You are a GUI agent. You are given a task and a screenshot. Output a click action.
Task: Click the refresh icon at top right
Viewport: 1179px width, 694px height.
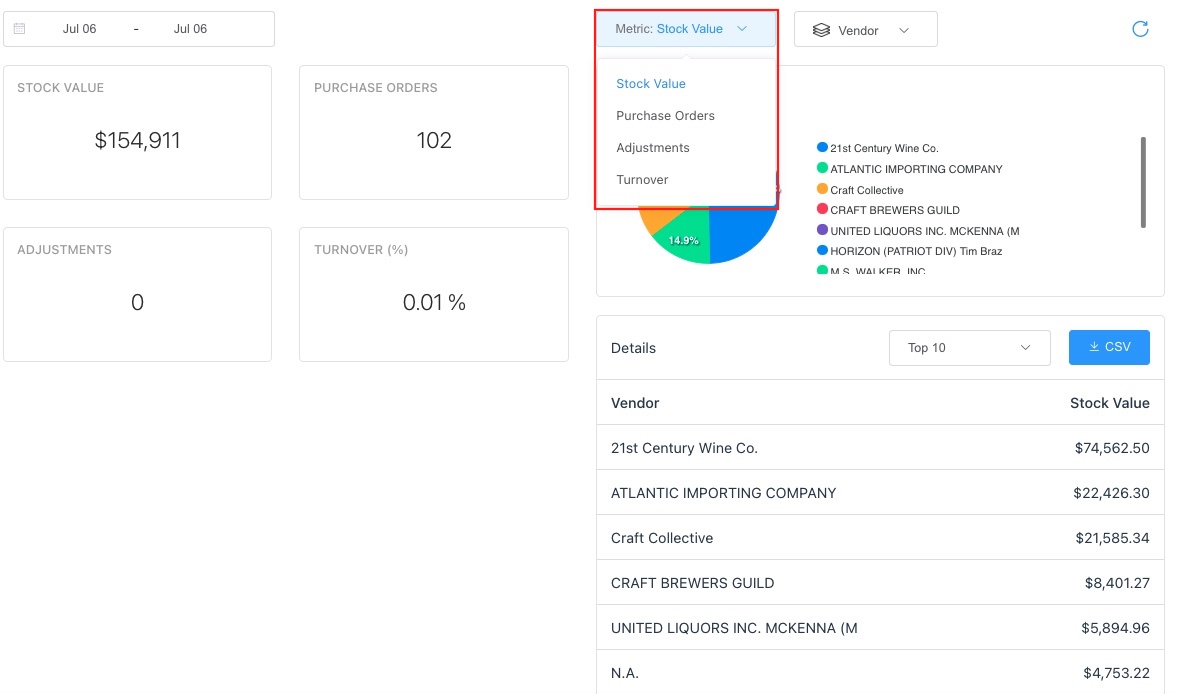(x=1139, y=29)
